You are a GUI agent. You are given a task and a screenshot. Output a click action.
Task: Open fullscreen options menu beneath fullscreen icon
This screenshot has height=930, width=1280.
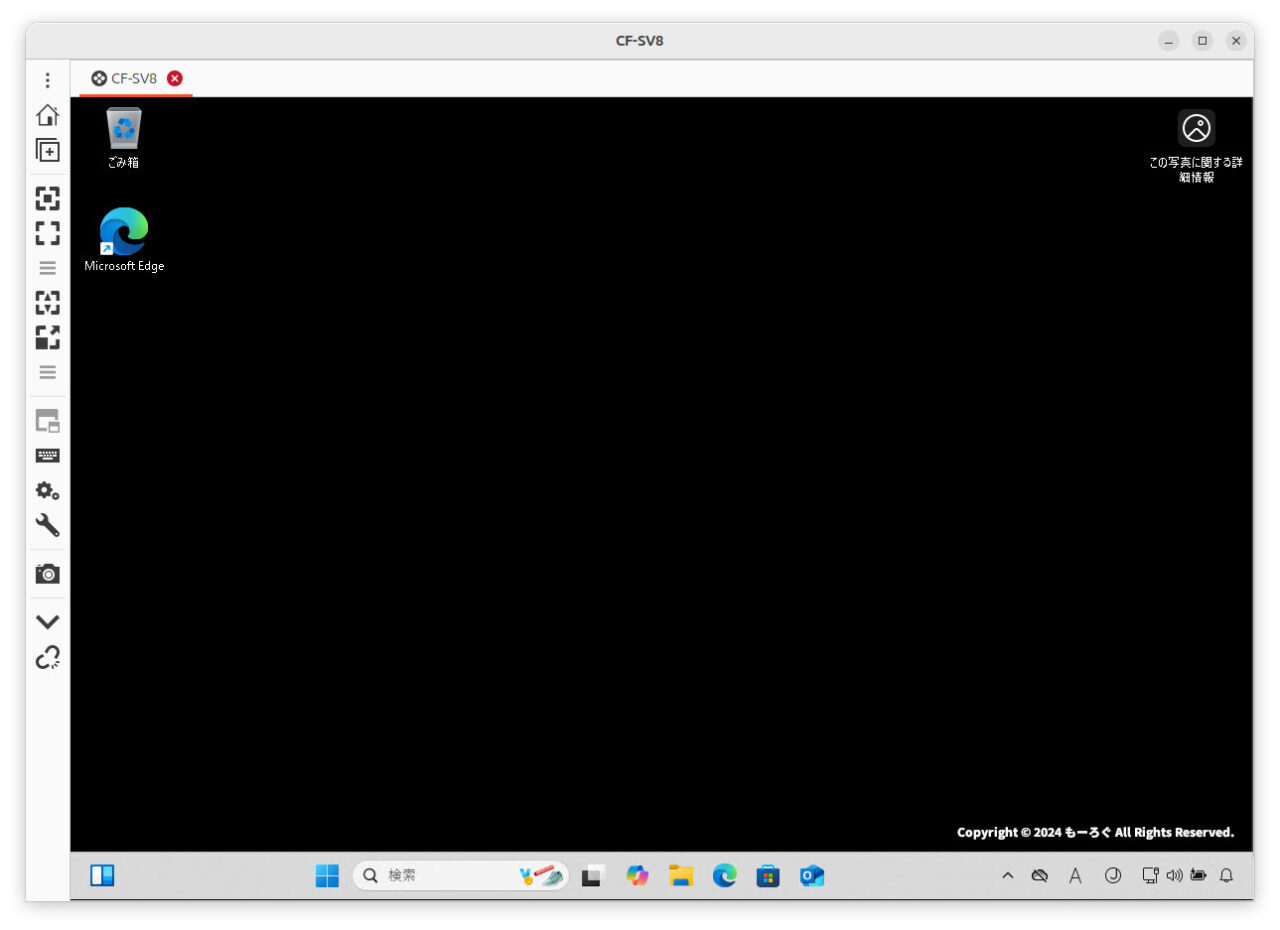tap(47, 268)
